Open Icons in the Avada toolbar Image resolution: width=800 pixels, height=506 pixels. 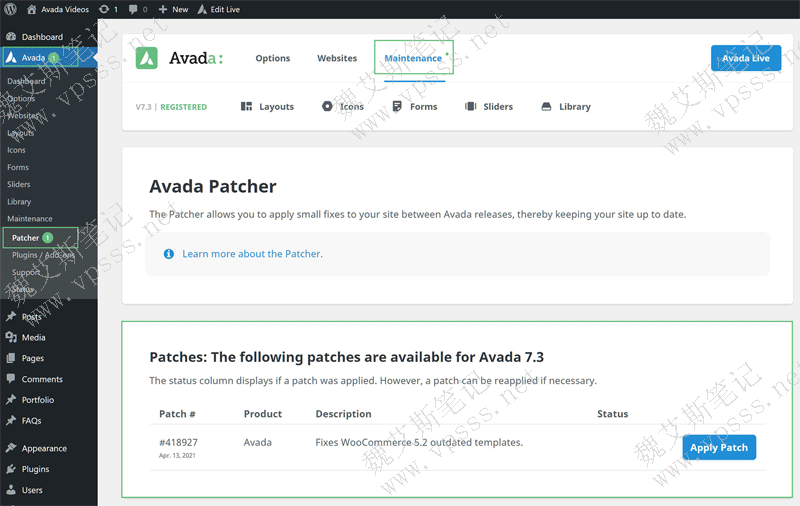tap(343, 107)
